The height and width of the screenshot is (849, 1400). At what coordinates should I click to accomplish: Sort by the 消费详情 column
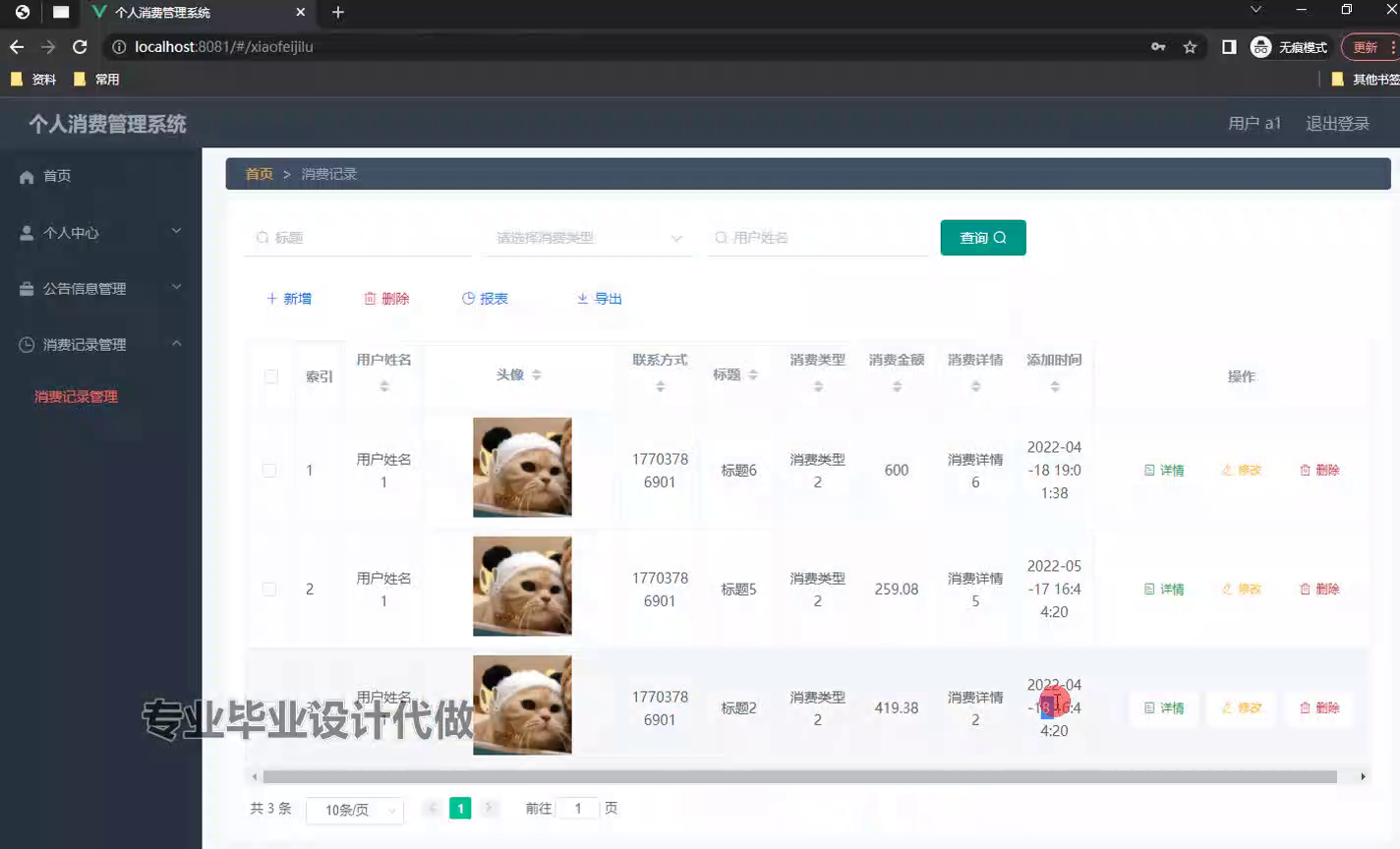pos(975,387)
